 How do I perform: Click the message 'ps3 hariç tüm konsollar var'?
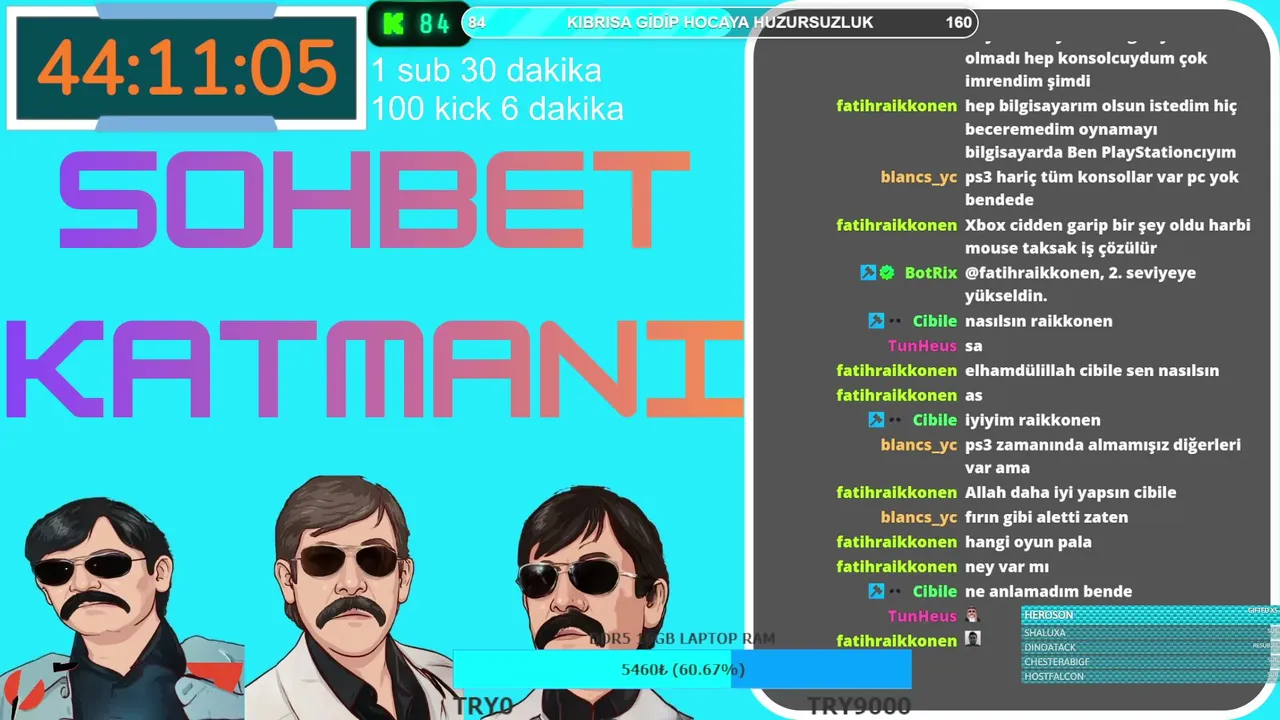click(x=1102, y=188)
